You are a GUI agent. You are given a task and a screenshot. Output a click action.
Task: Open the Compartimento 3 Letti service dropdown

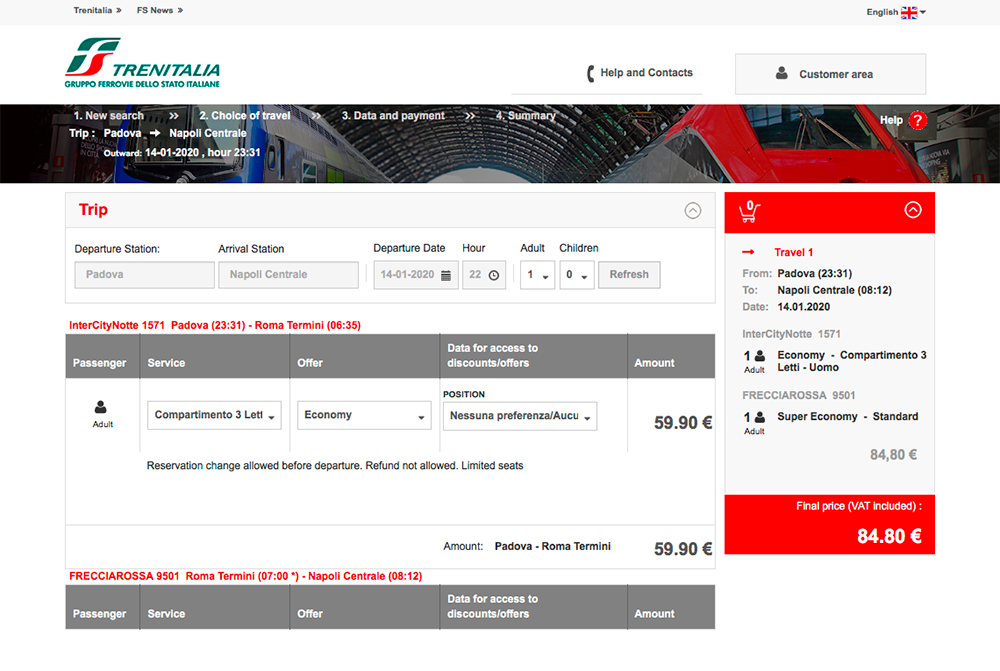214,415
